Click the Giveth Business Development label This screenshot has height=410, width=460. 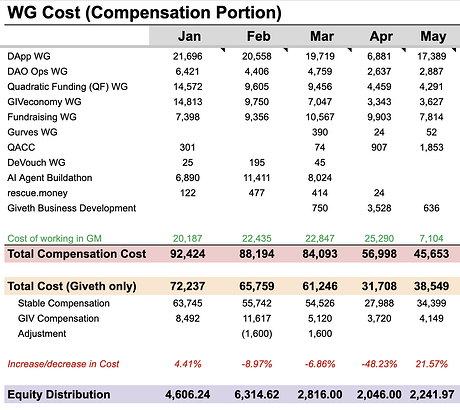(x=72, y=208)
